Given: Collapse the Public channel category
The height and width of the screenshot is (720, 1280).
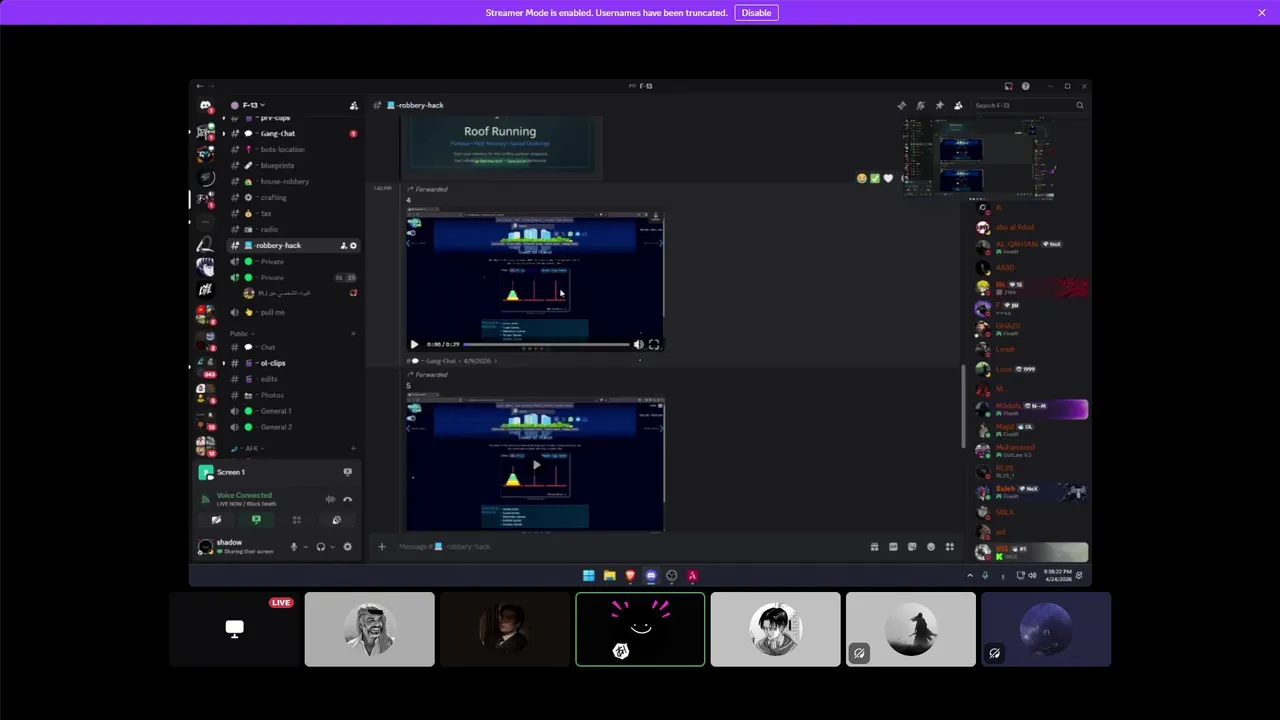Looking at the screenshot, I should pos(240,333).
